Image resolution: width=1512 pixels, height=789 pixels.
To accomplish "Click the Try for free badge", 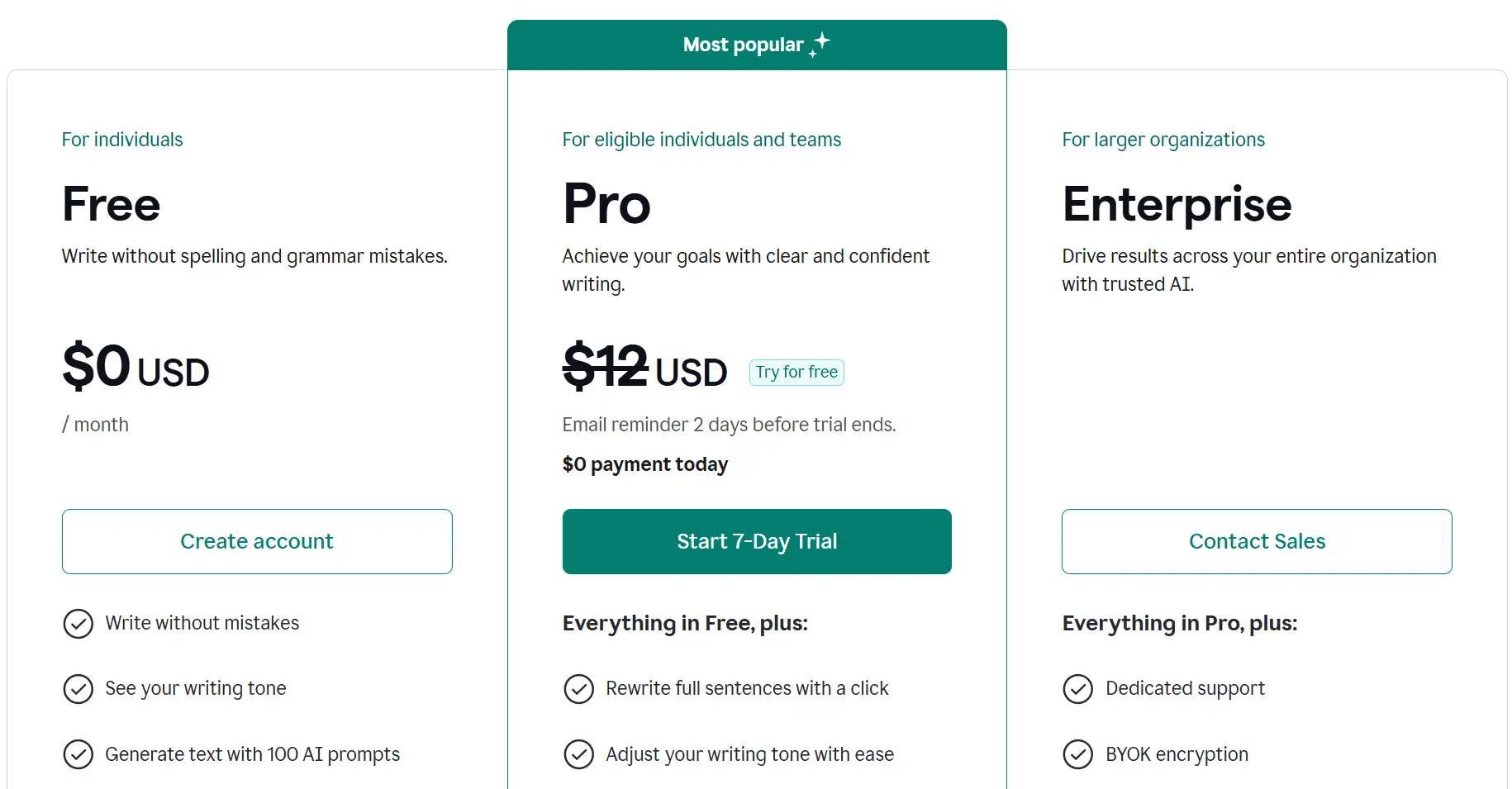I will click(796, 373).
